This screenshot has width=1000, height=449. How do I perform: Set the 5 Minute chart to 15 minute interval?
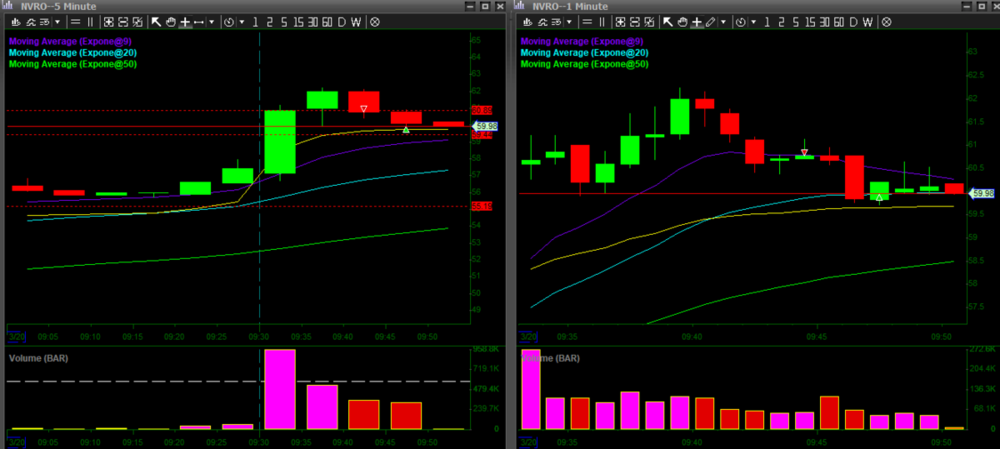tap(297, 21)
